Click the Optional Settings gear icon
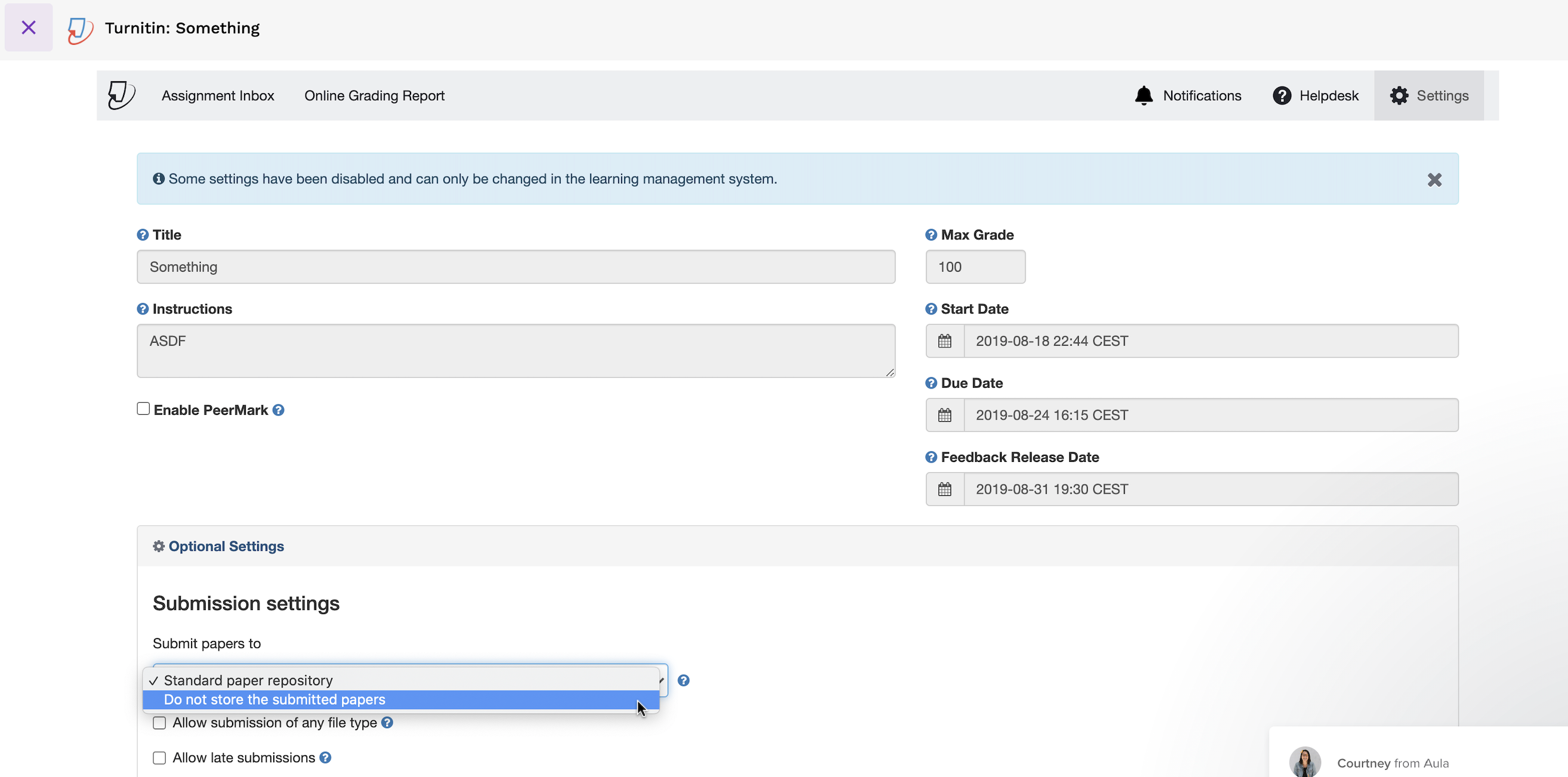1568x777 pixels. pyautogui.click(x=158, y=546)
